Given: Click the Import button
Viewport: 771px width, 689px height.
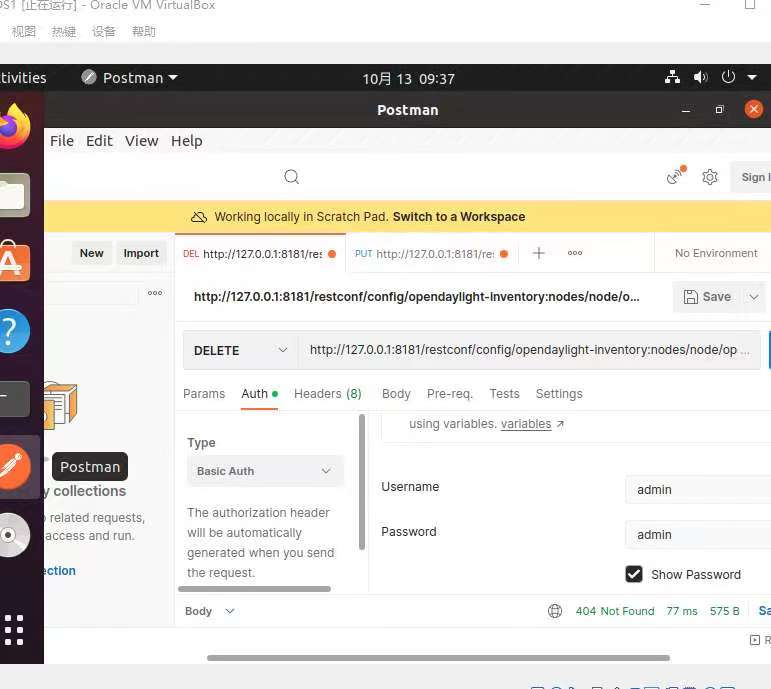Looking at the screenshot, I should pos(141,253).
